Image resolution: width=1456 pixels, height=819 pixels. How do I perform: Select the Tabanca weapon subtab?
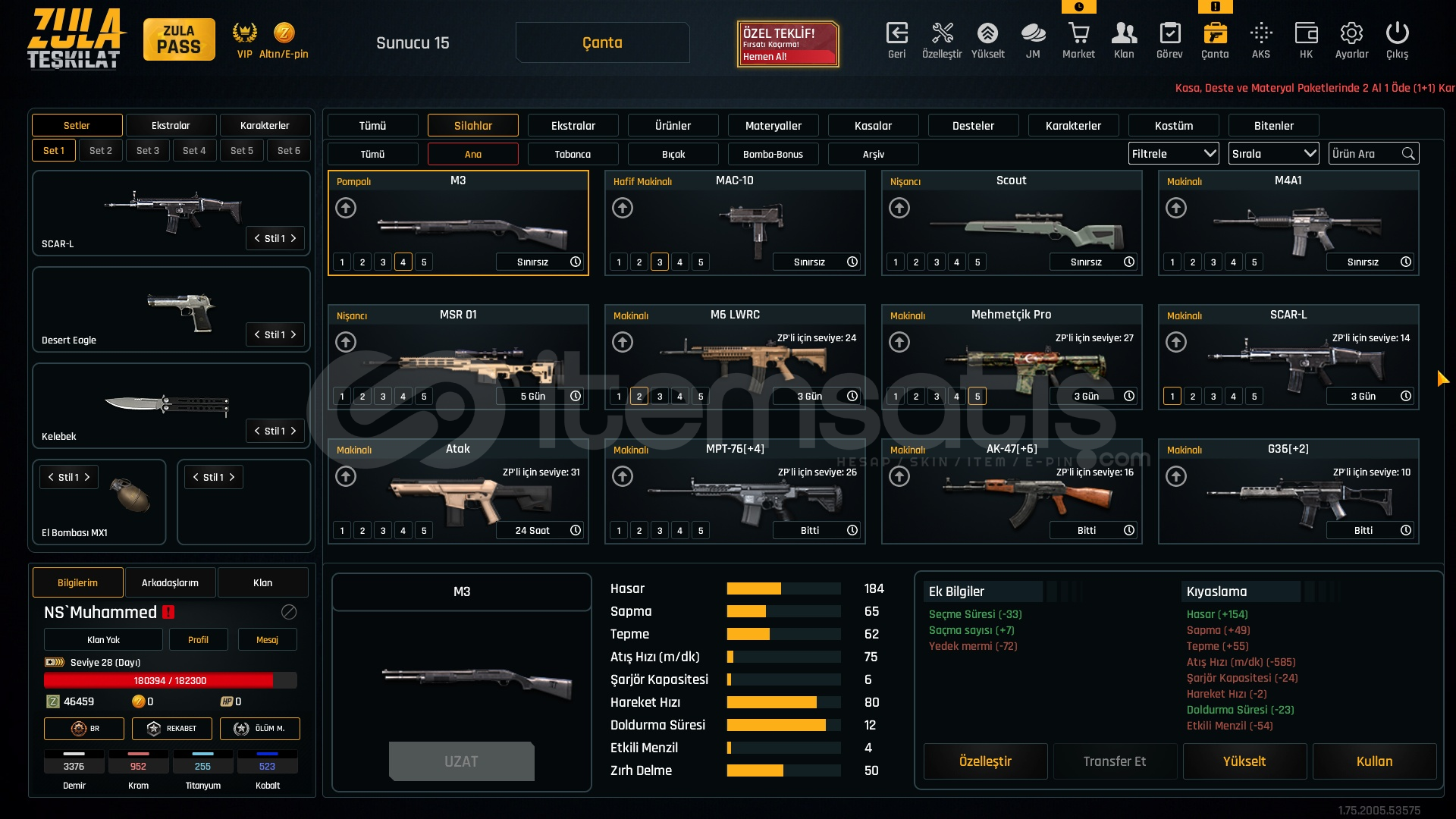coord(573,155)
